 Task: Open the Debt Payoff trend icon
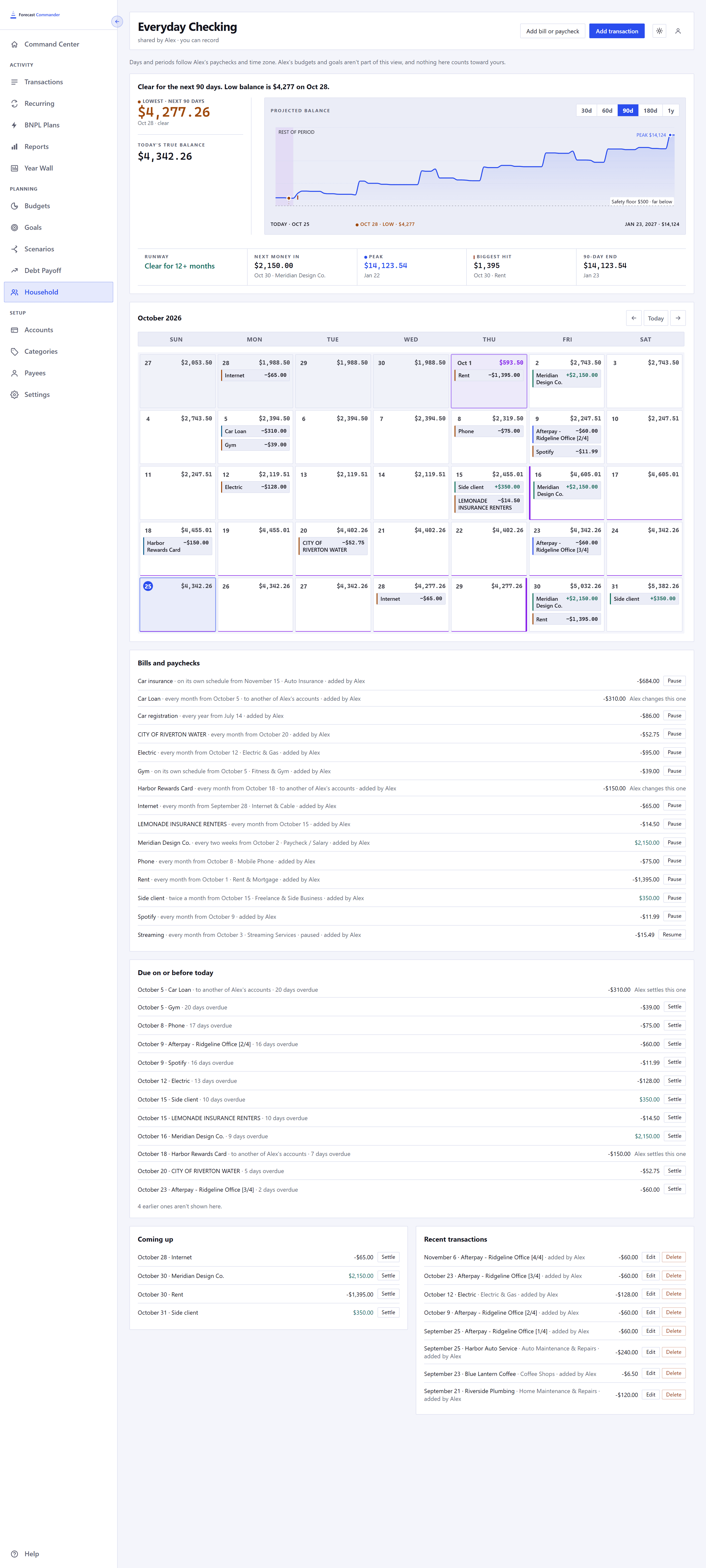[15, 271]
